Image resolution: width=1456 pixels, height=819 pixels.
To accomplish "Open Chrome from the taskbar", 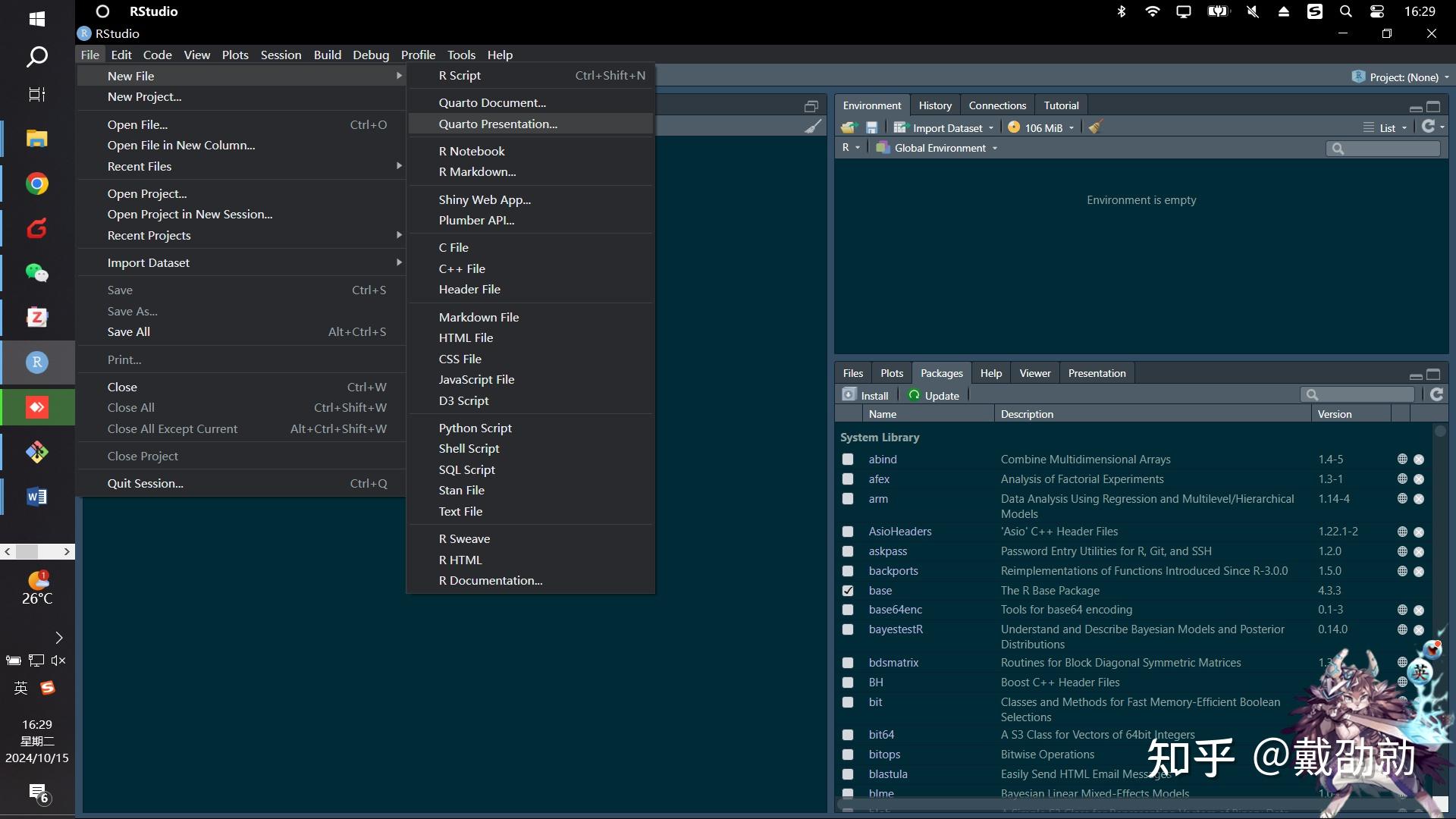I will click(x=36, y=184).
